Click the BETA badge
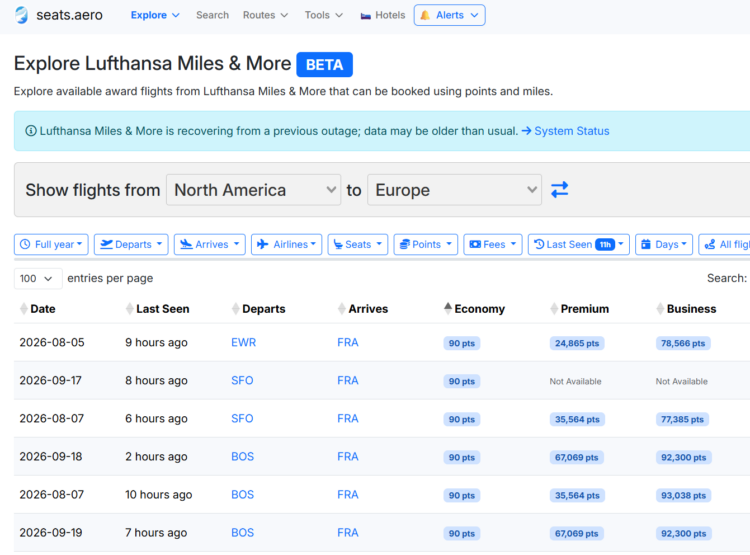This screenshot has width=750, height=555. (x=324, y=65)
